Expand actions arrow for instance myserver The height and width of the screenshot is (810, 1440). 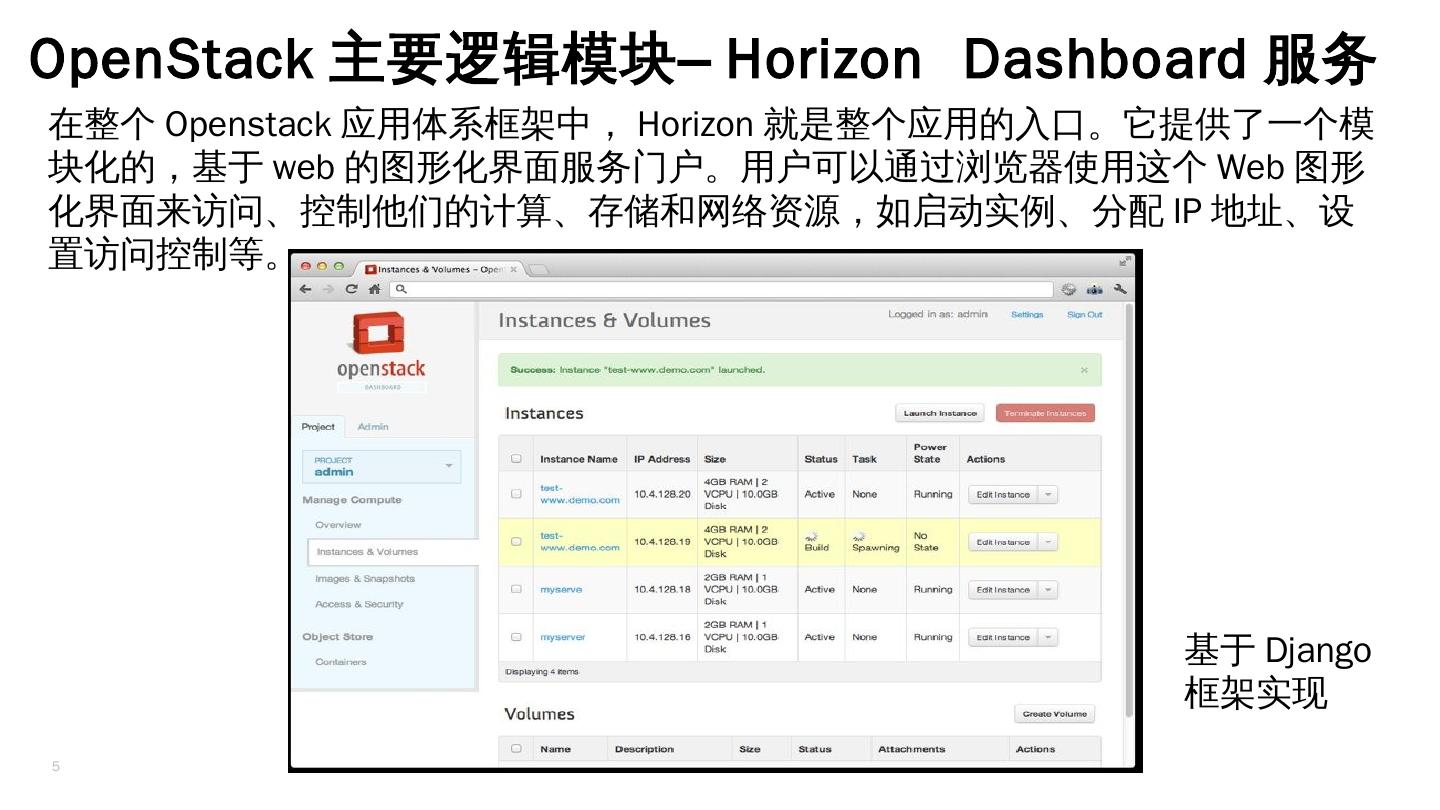click(1048, 637)
